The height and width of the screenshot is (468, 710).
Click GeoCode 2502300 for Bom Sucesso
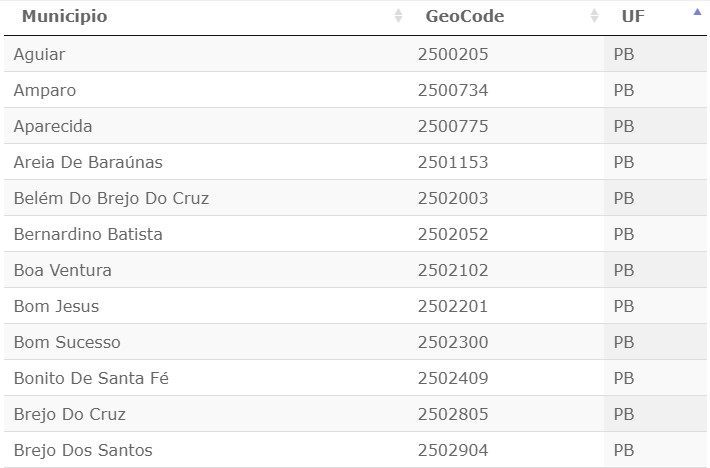[453, 342]
